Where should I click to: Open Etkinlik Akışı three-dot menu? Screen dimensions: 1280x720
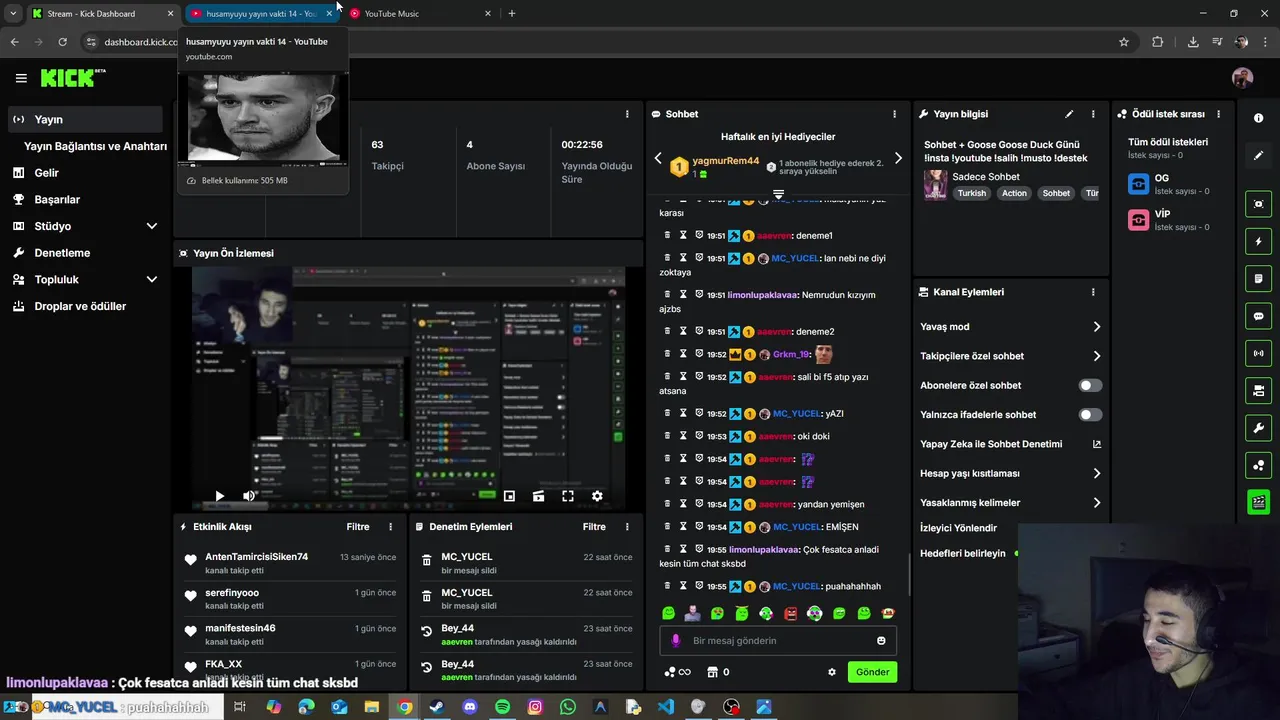(x=391, y=527)
